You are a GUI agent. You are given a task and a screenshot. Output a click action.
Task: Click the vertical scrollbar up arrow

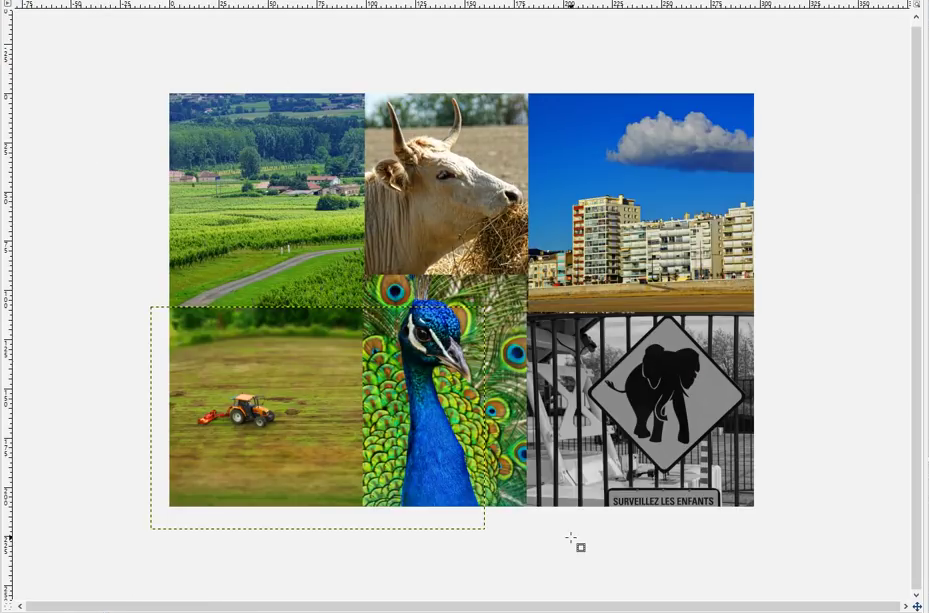click(x=917, y=18)
